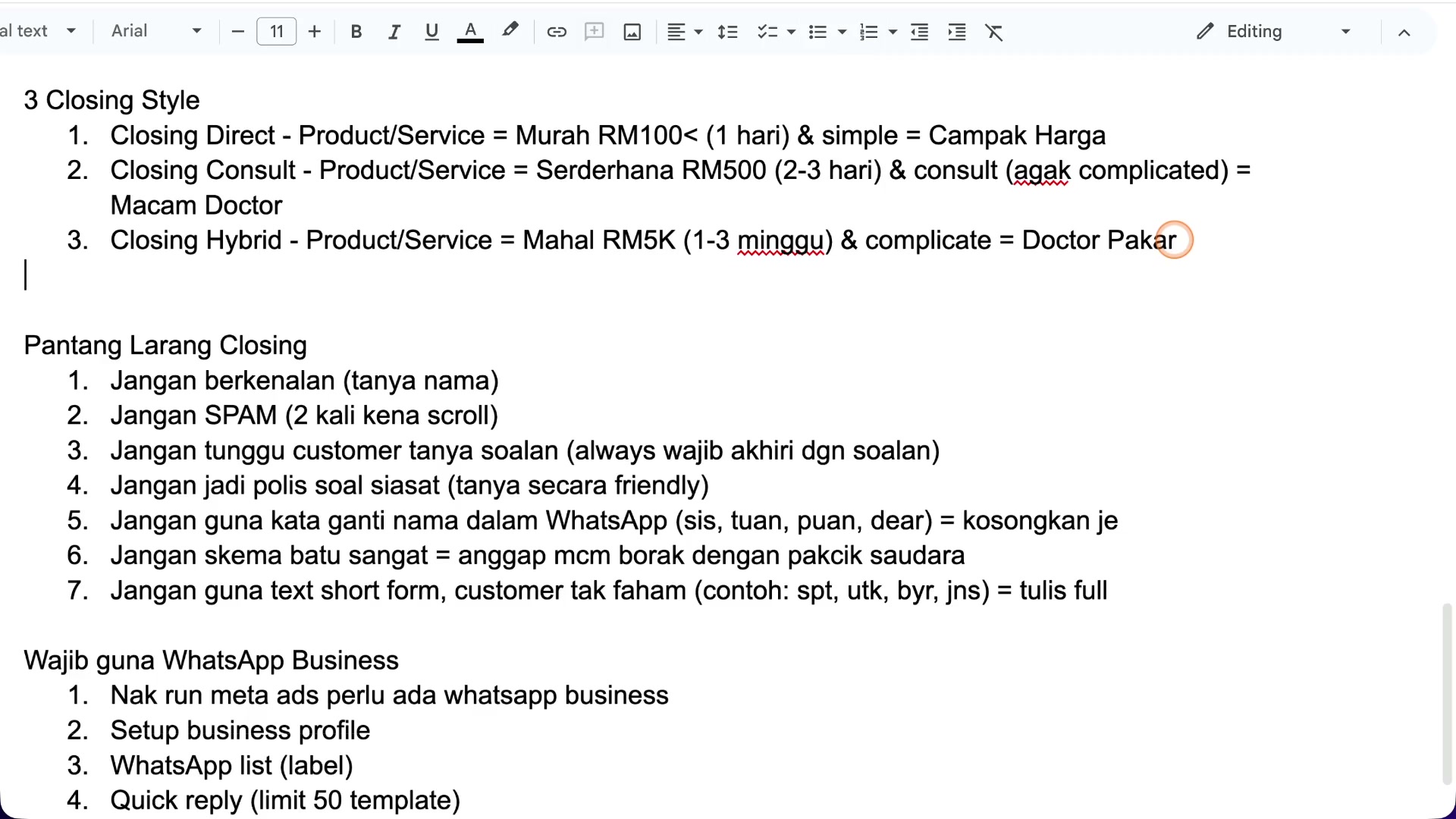Viewport: 1456px width, 819px height.
Task: Toggle underline formatting
Action: [431, 32]
